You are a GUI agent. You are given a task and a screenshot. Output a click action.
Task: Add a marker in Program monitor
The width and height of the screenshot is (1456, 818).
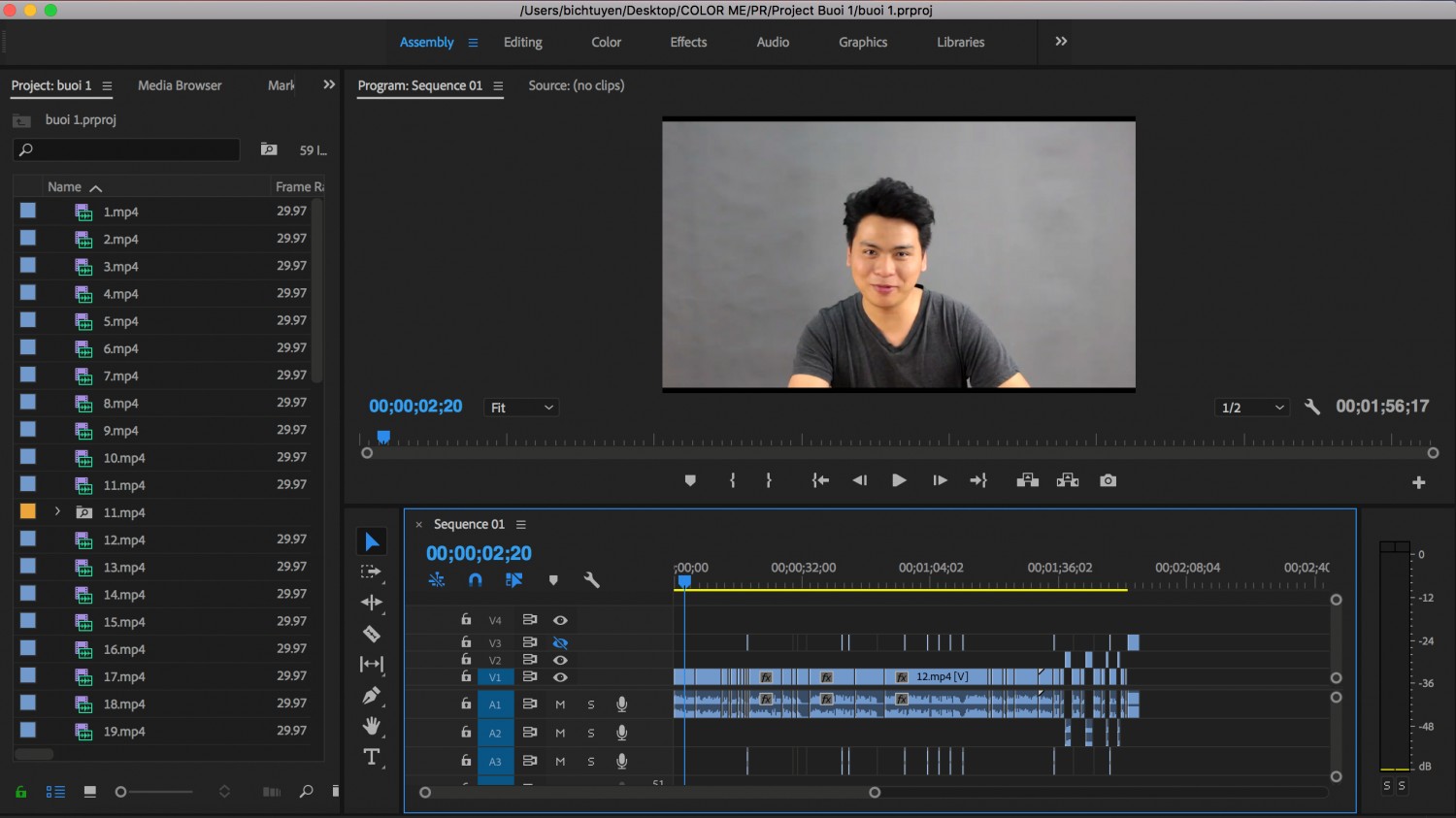coord(690,480)
